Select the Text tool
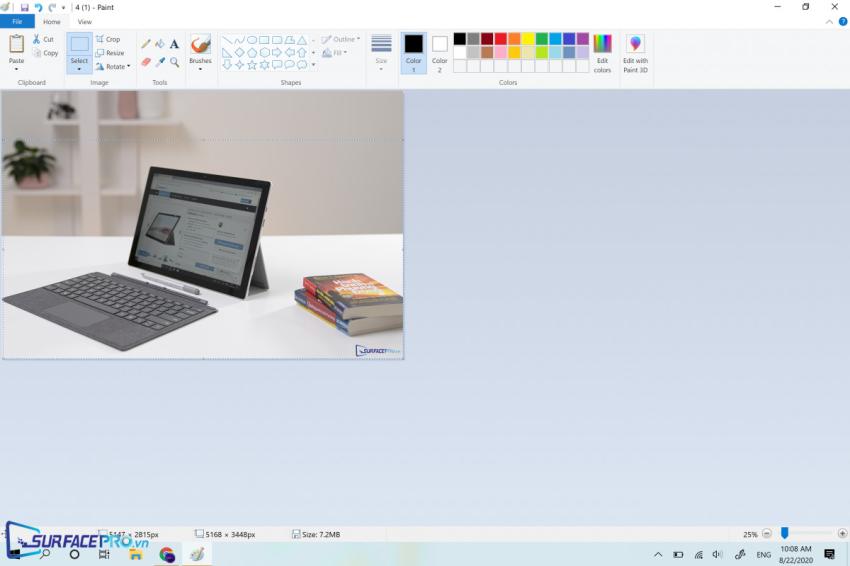This screenshot has width=850, height=566. pos(174,44)
